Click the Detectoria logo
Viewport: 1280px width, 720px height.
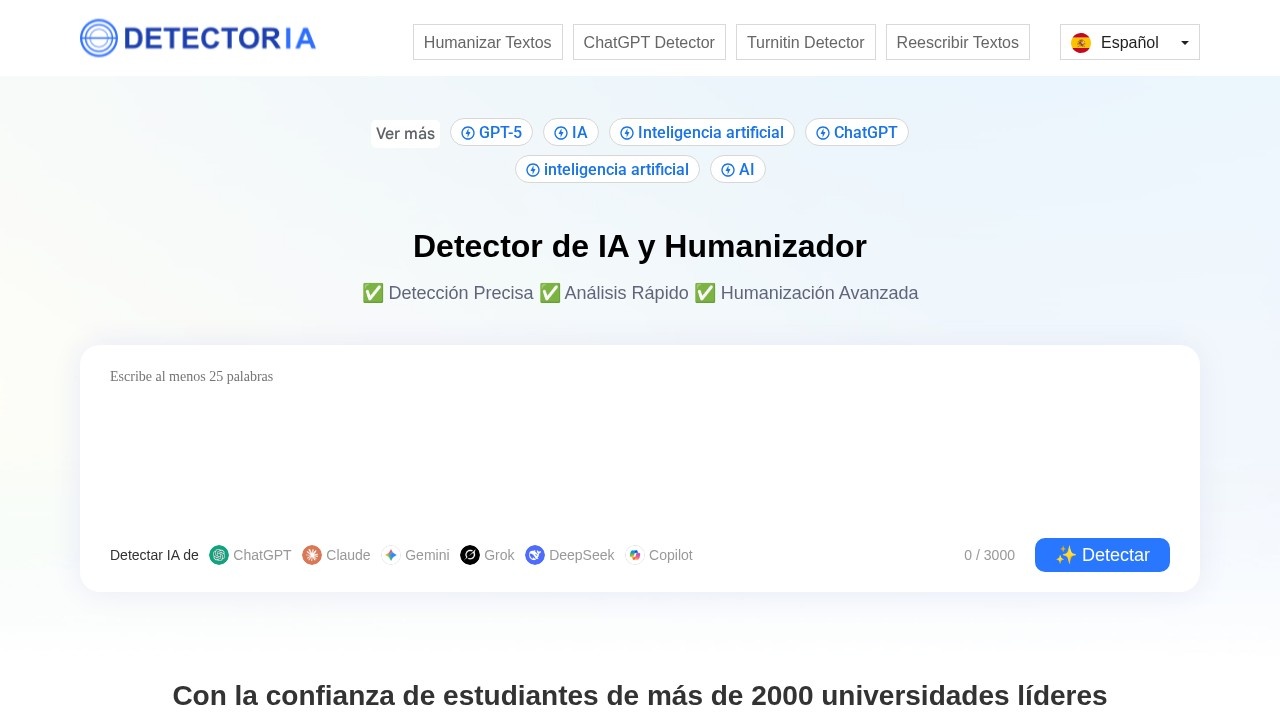[197, 38]
